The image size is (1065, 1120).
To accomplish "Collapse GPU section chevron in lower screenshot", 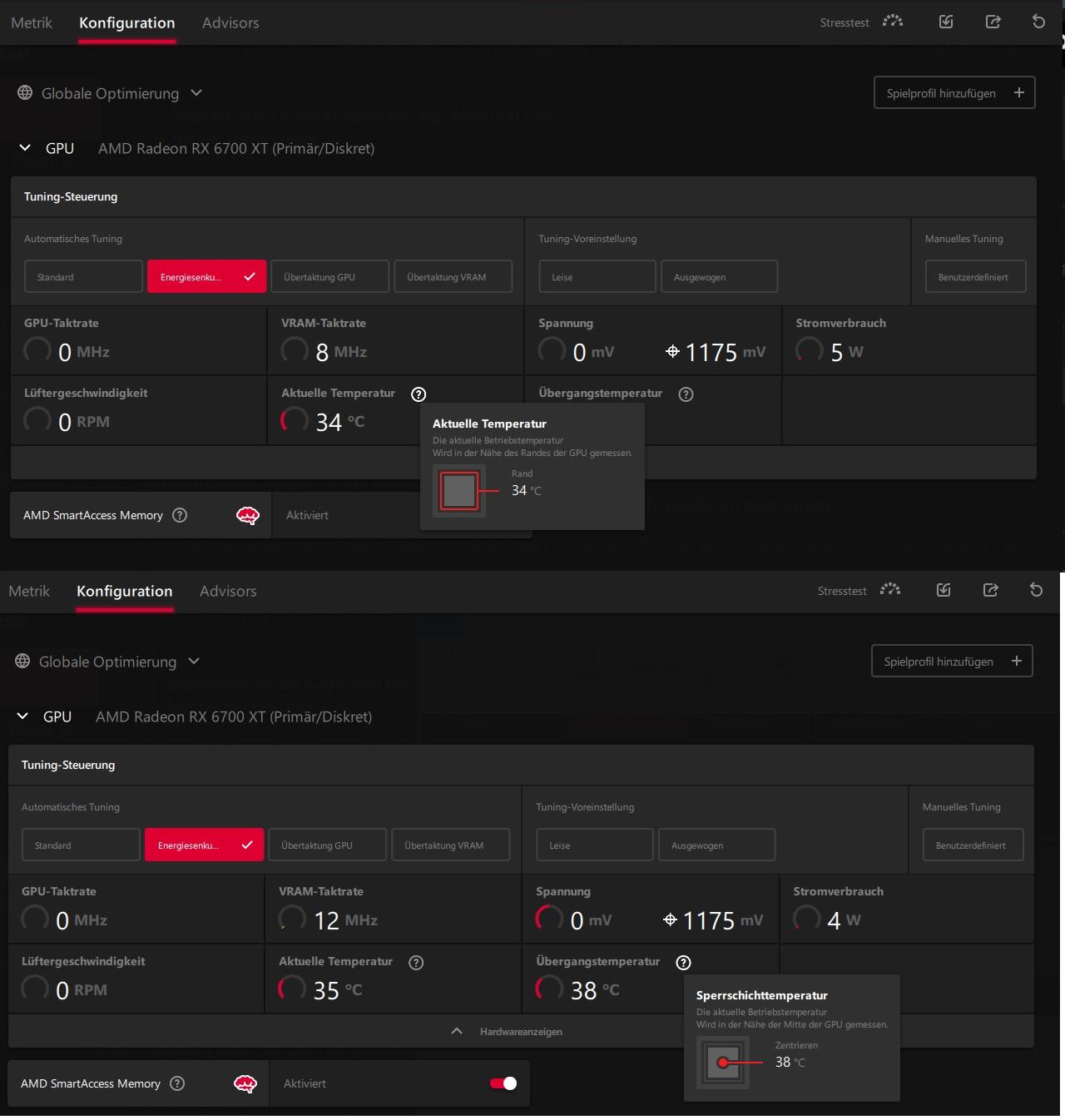I will pos(22,716).
